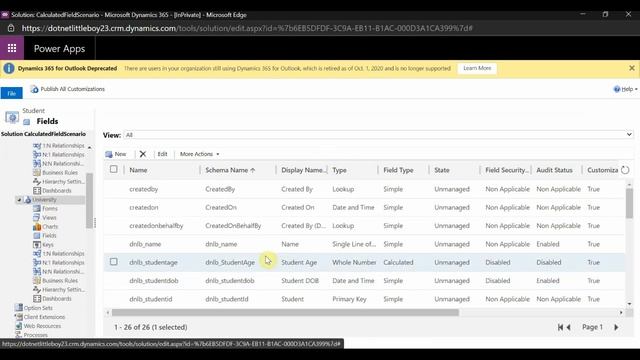Sort by the Display Name column header
Screen dimensions: 640x360
303,170
